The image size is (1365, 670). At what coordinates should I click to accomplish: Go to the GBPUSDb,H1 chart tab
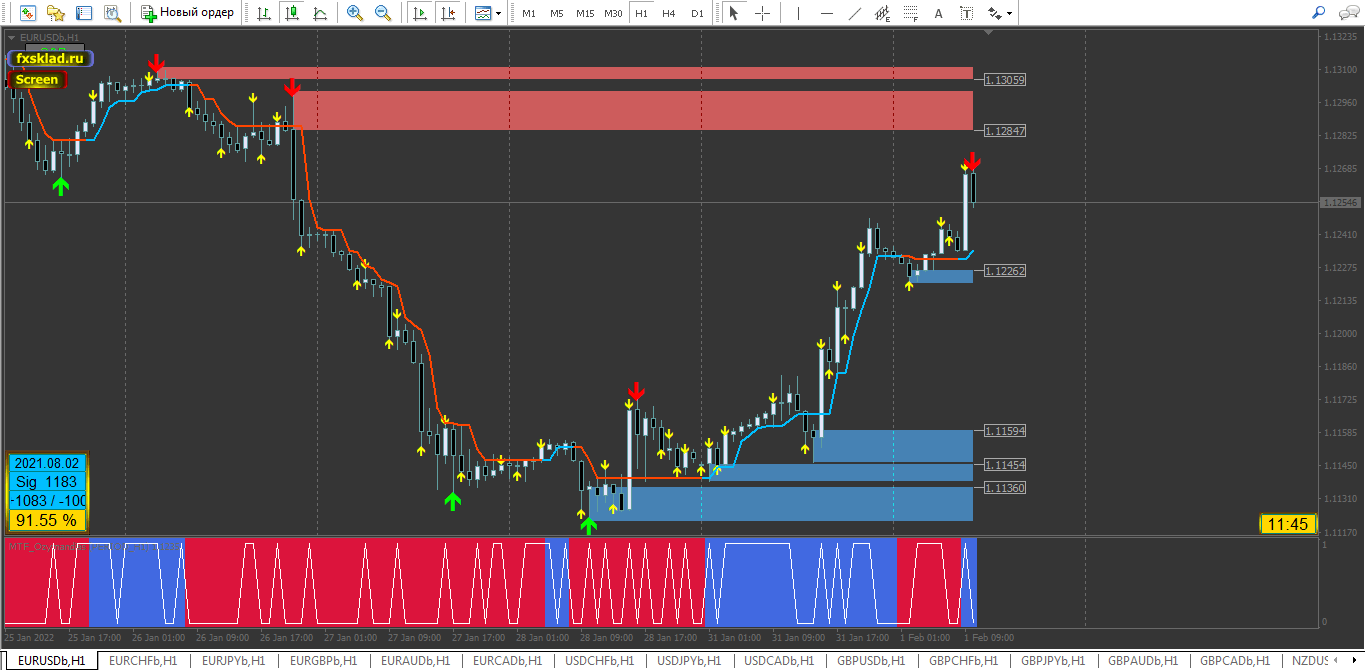pyautogui.click(x=871, y=661)
